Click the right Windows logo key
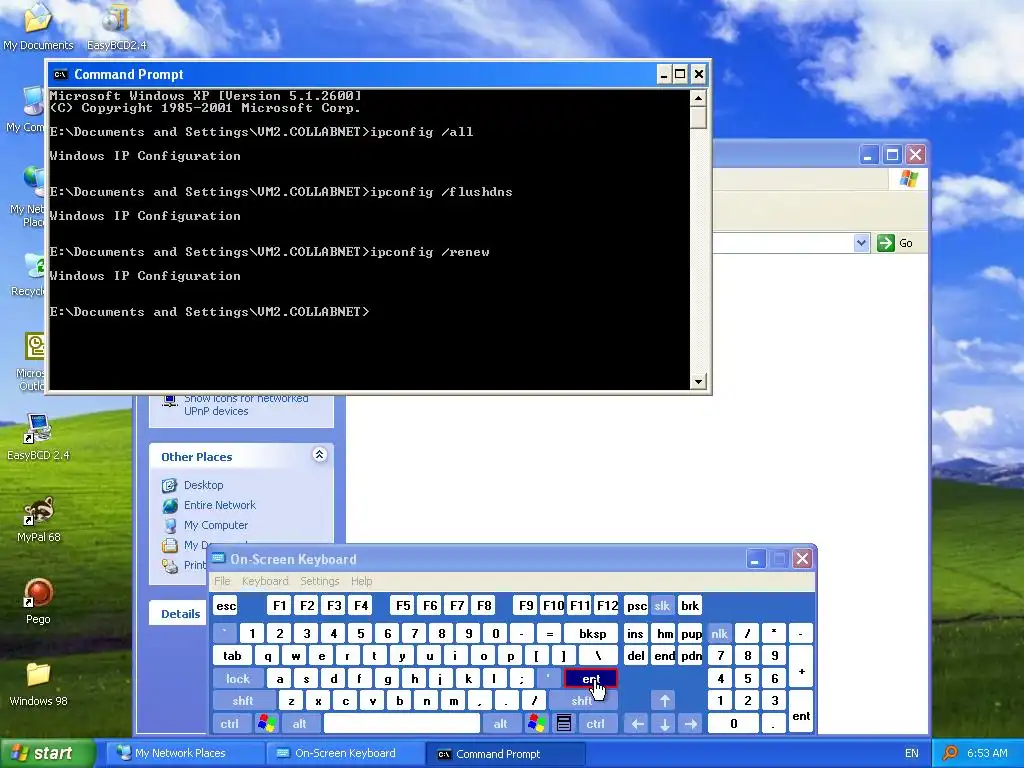This screenshot has width=1024, height=768. tap(537, 724)
